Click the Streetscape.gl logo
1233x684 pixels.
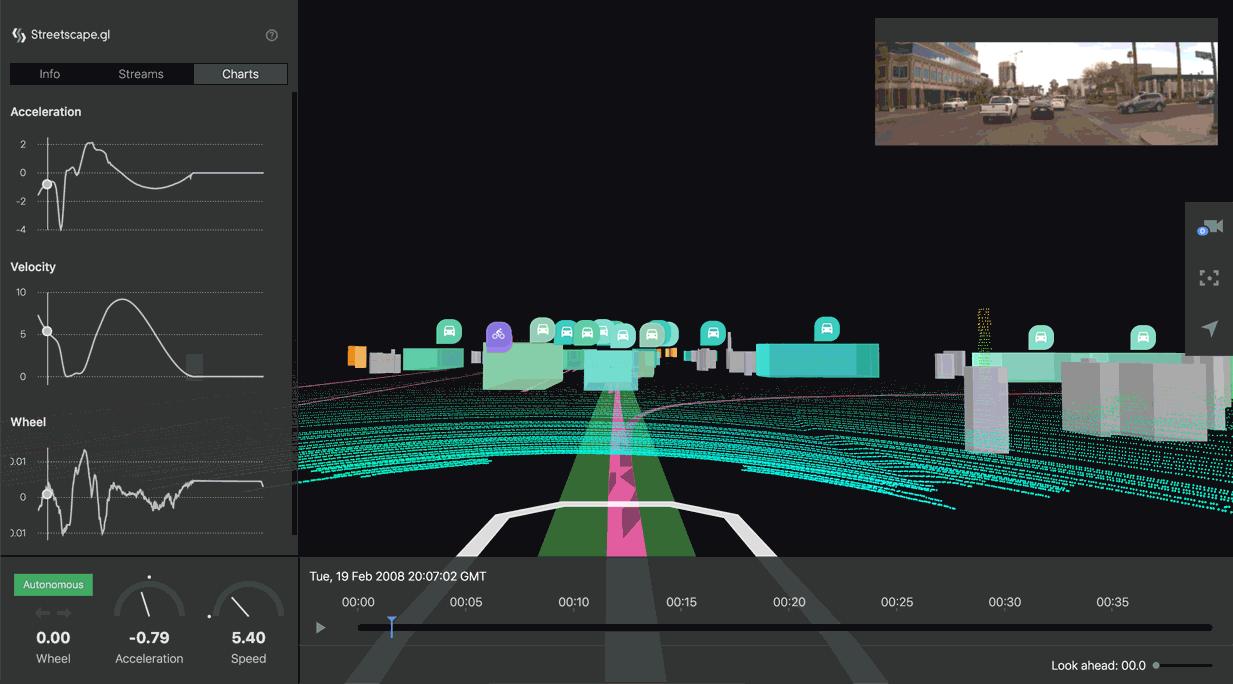click(18, 34)
